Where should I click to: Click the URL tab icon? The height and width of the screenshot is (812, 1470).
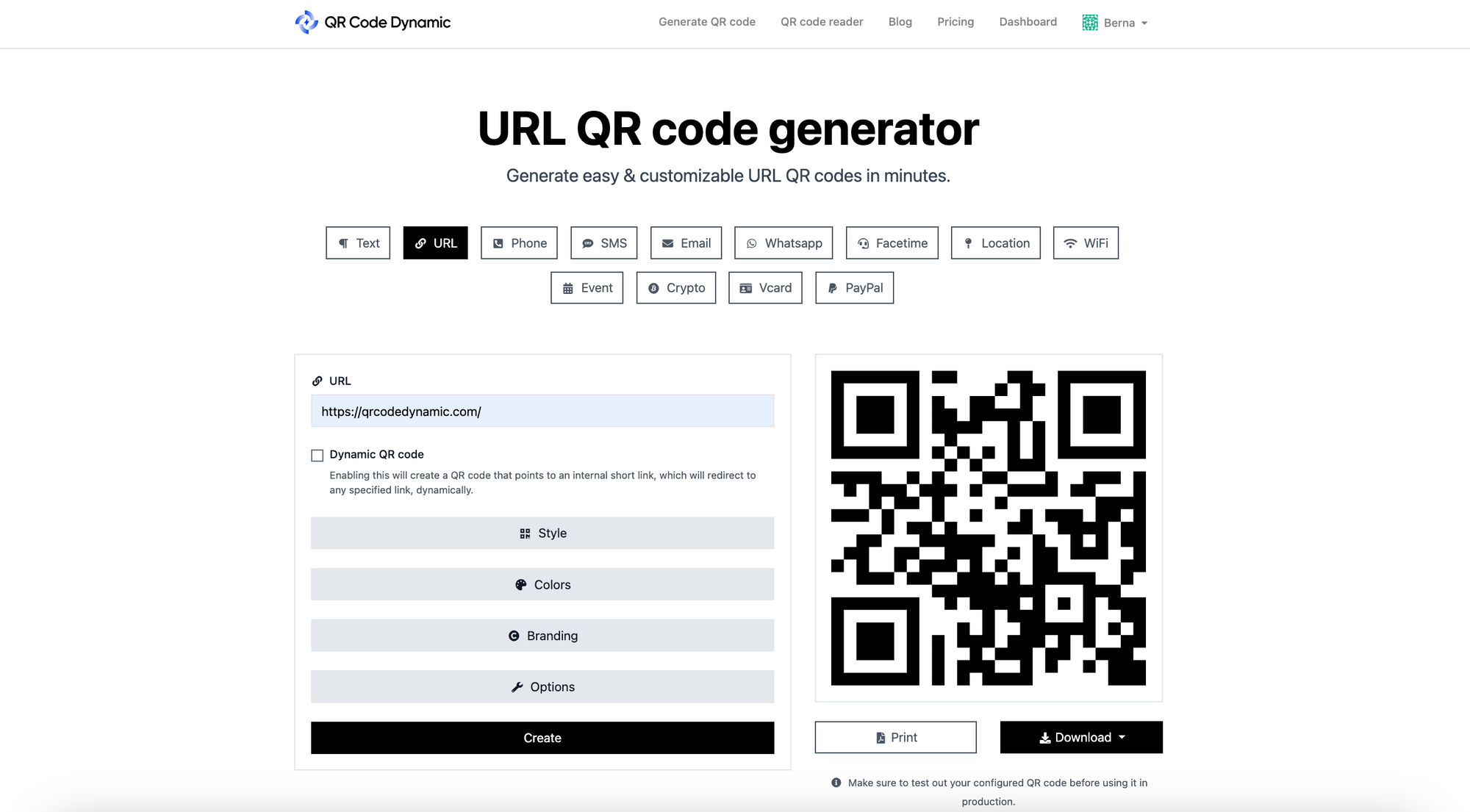coord(420,243)
